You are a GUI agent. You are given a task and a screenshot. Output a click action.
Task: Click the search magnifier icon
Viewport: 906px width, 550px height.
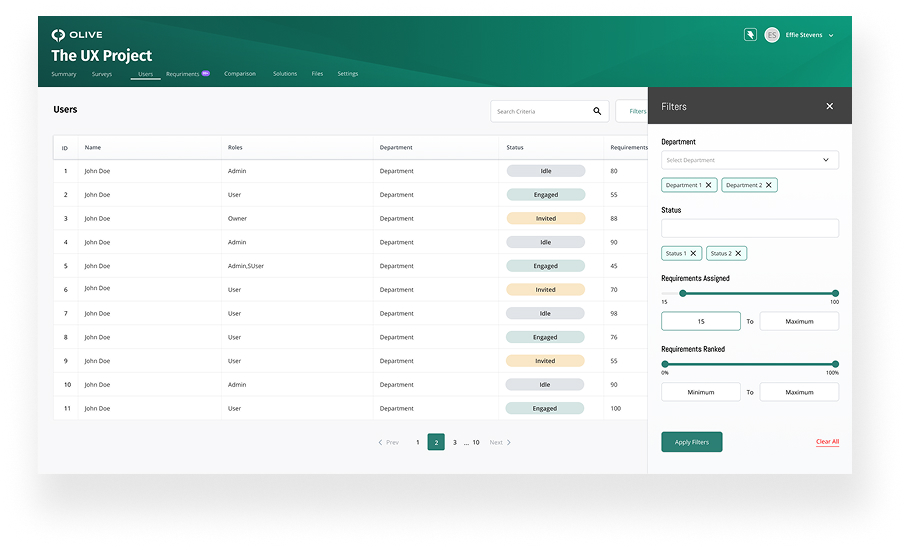tap(597, 111)
